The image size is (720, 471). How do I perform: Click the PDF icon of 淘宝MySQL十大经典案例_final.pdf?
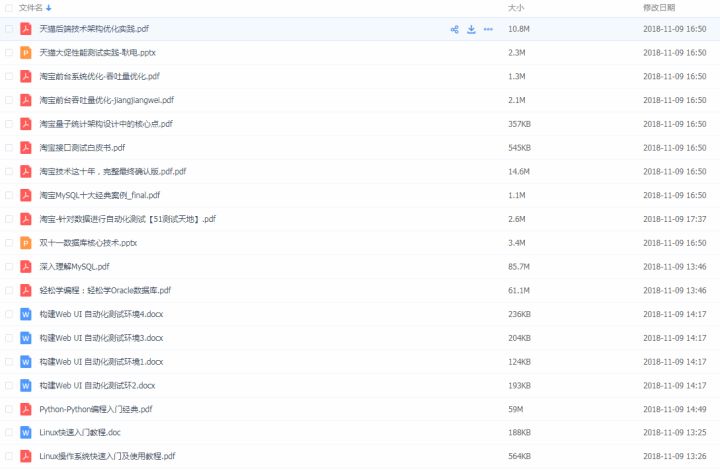coord(26,195)
